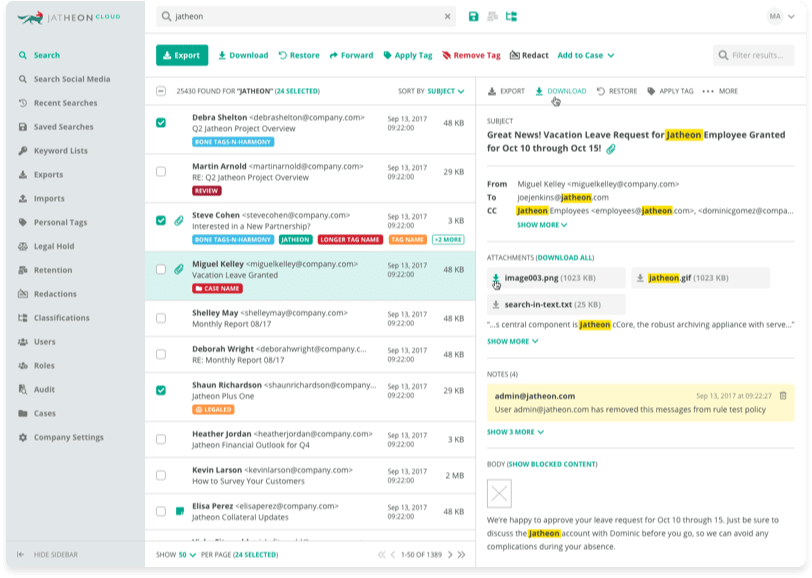
Task: Click attachment paperclip on Miguel Kelley email
Action: click(x=179, y=269)
